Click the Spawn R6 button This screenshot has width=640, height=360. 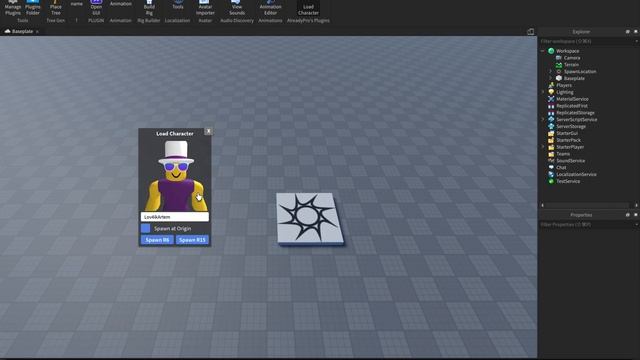pyautogui.click(x=157, y=240)
